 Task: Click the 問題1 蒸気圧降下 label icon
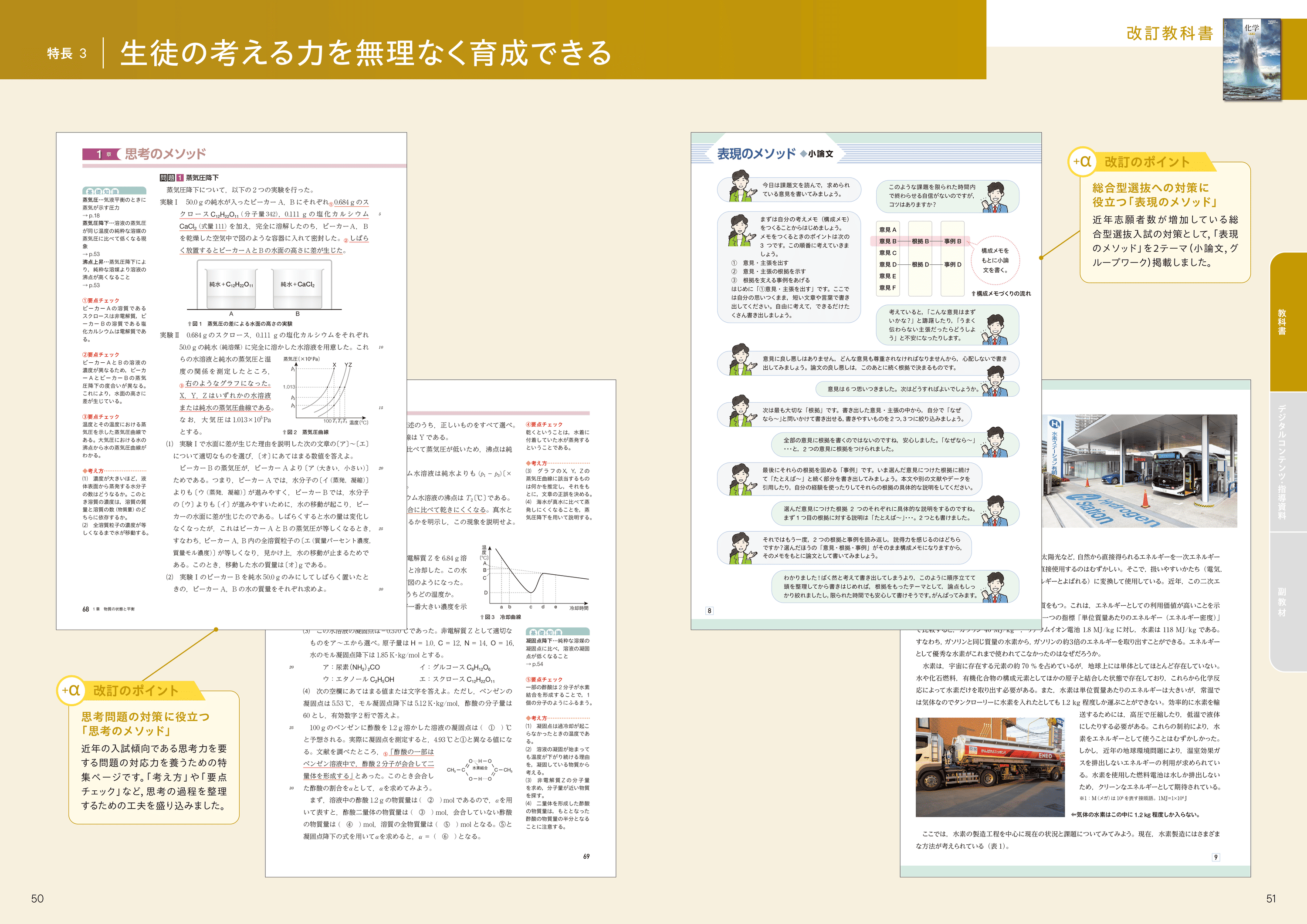coord(171,178)
